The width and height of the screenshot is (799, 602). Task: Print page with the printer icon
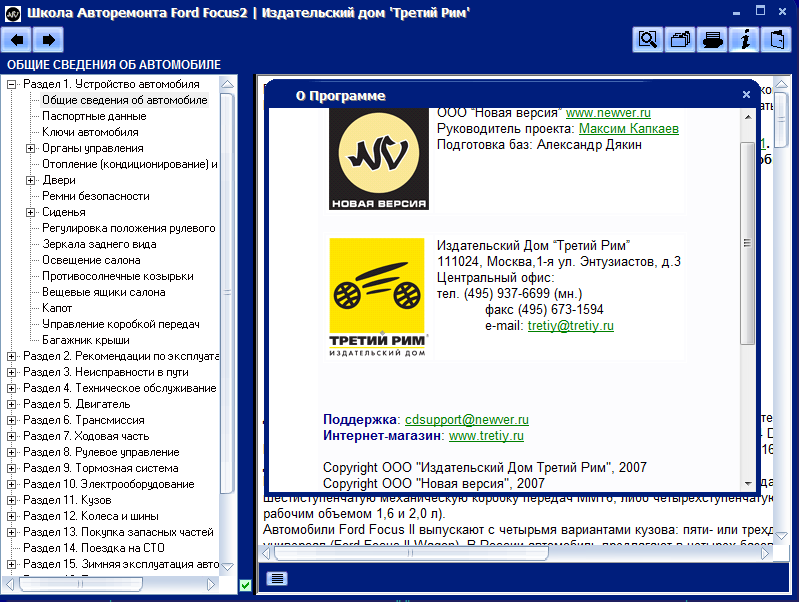tap(712, 39)
